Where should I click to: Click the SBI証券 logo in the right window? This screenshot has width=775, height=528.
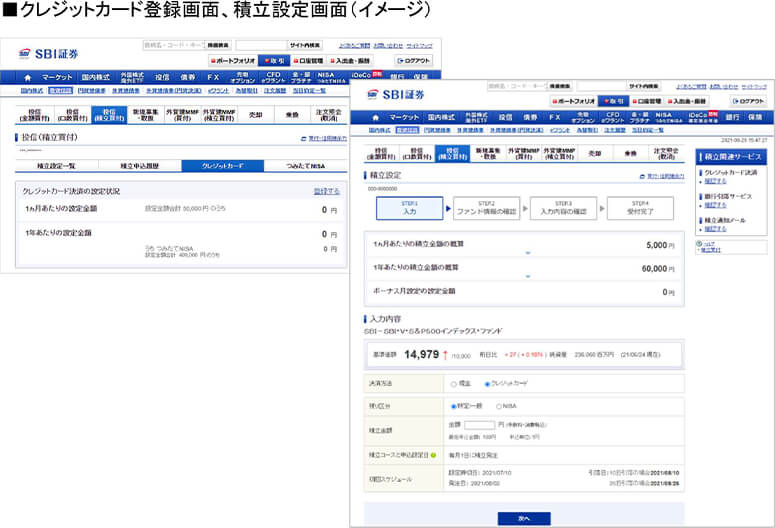(396, 94)
